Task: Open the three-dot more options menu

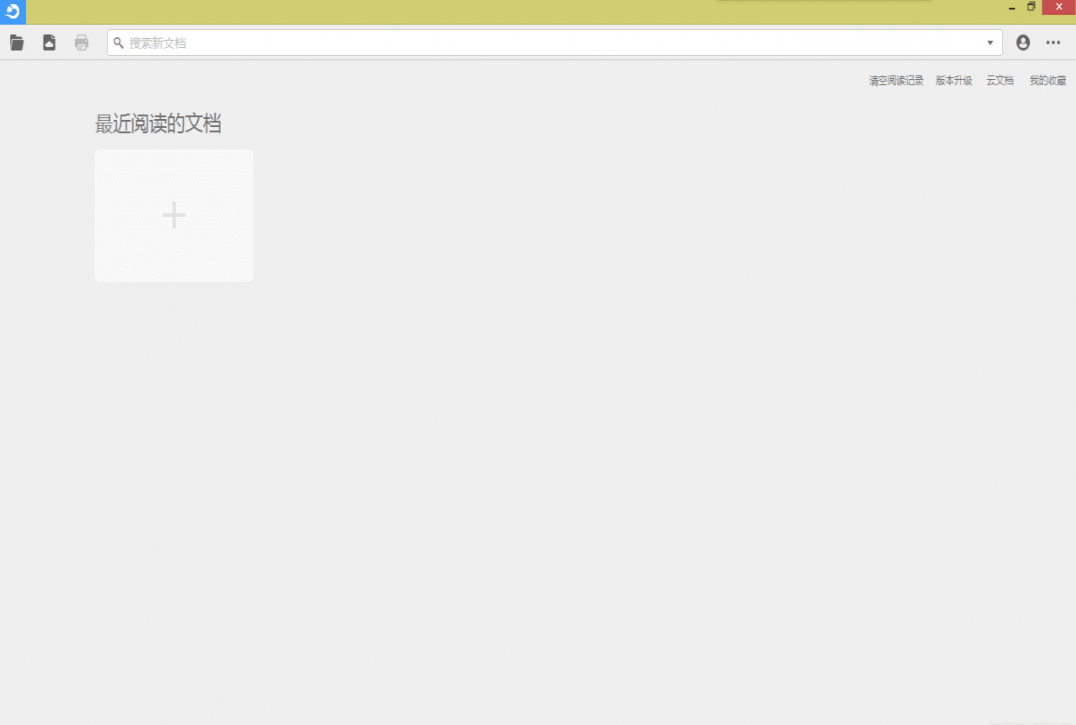Action: 1053,43
